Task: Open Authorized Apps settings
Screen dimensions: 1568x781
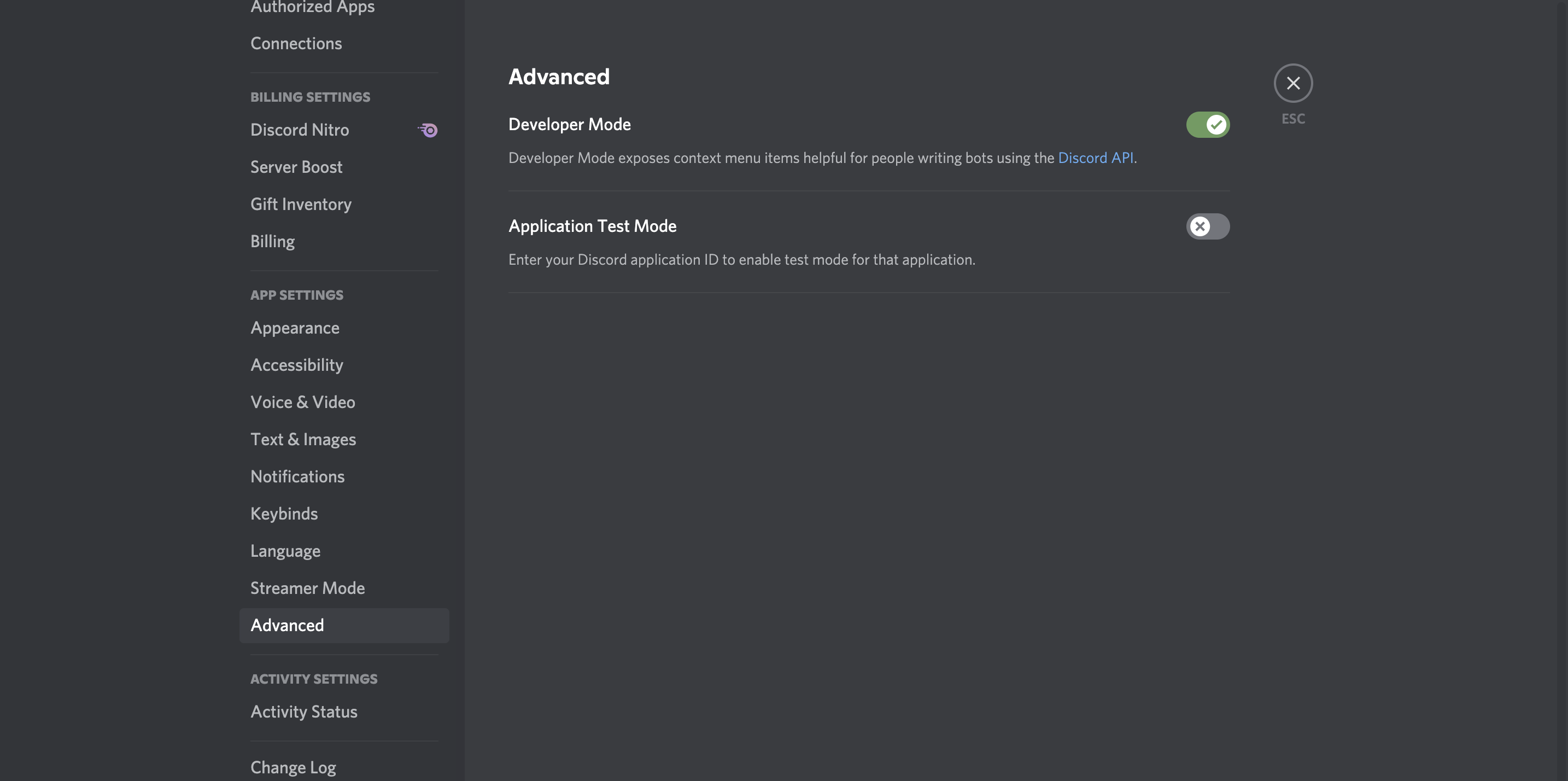Action: tap(312, 7)
